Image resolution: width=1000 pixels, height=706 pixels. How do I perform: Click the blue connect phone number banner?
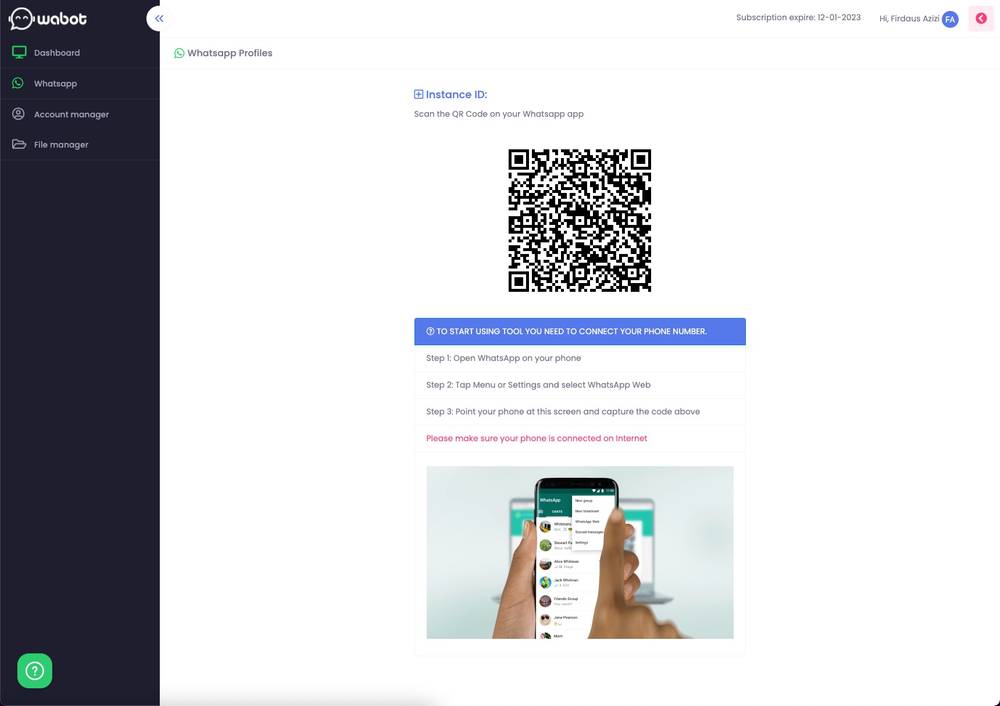tap(580, 331)
